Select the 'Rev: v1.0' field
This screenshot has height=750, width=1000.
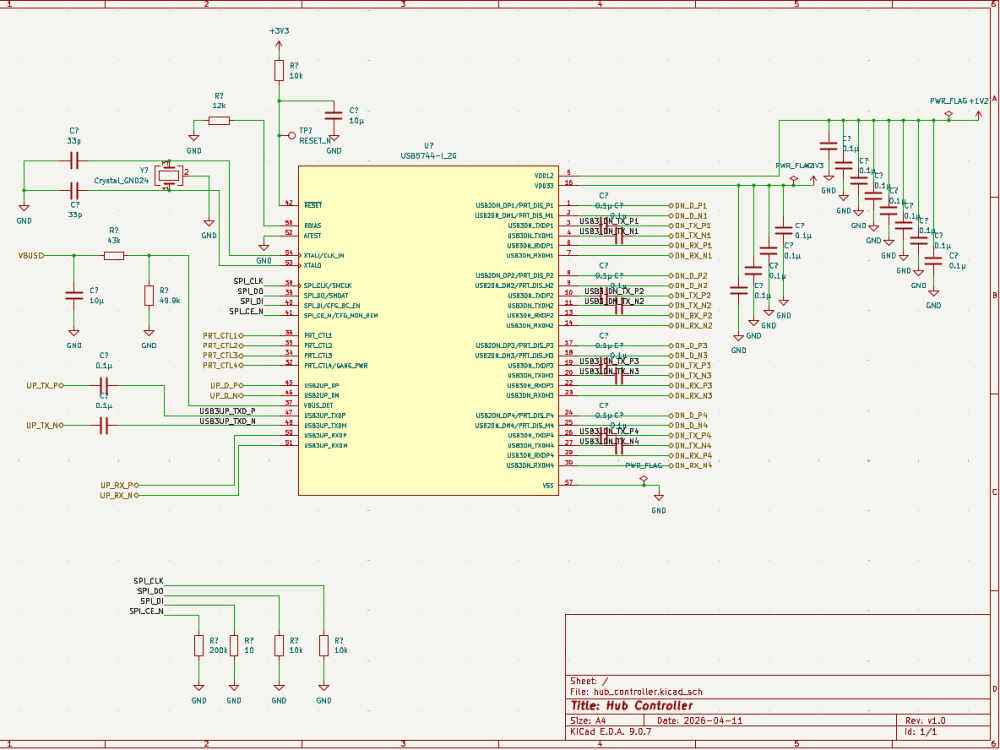[x=925, y=721]
